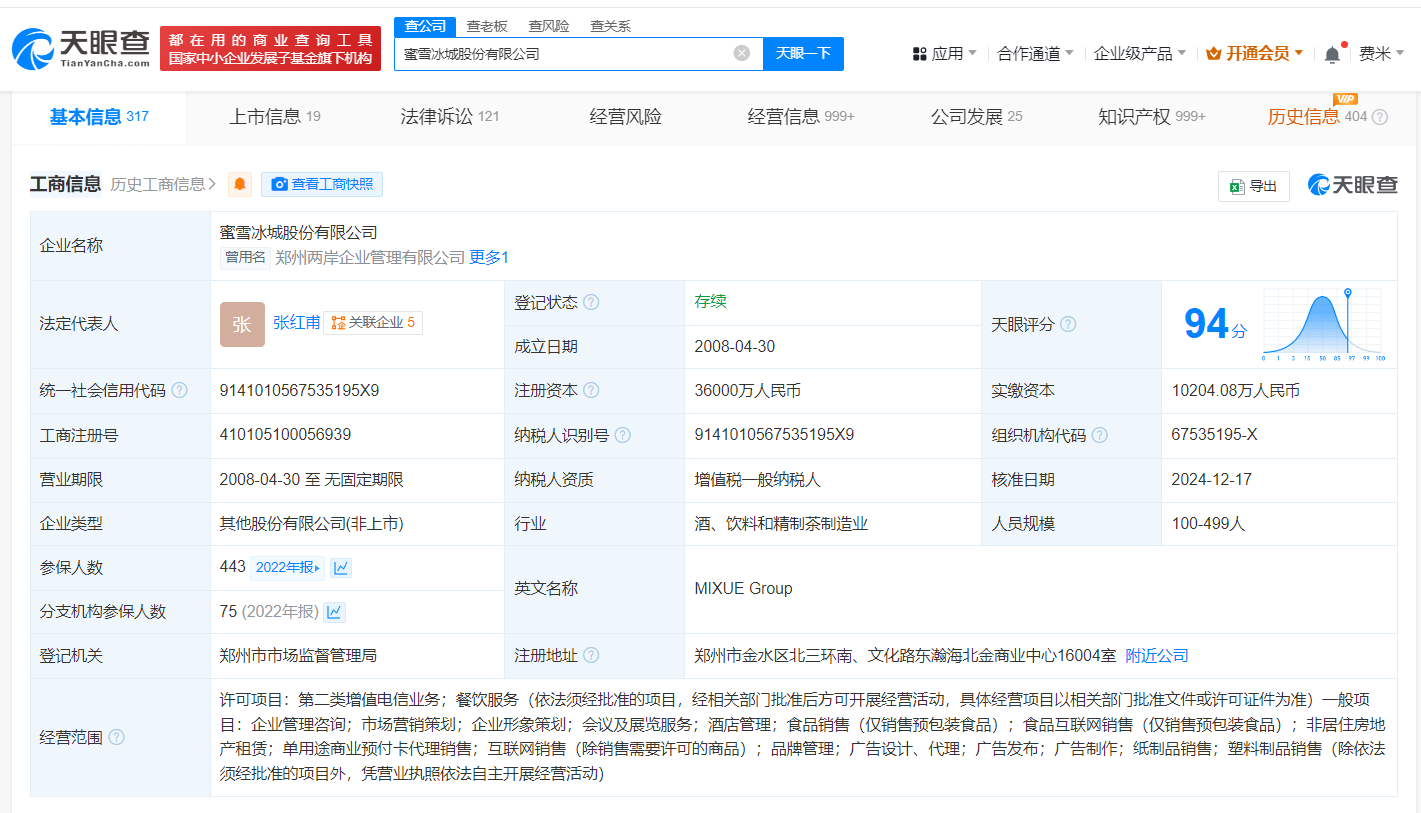Expand the 应用 dropdown menu
This screenshot has height=813, width=1421.
pos(945,53)
